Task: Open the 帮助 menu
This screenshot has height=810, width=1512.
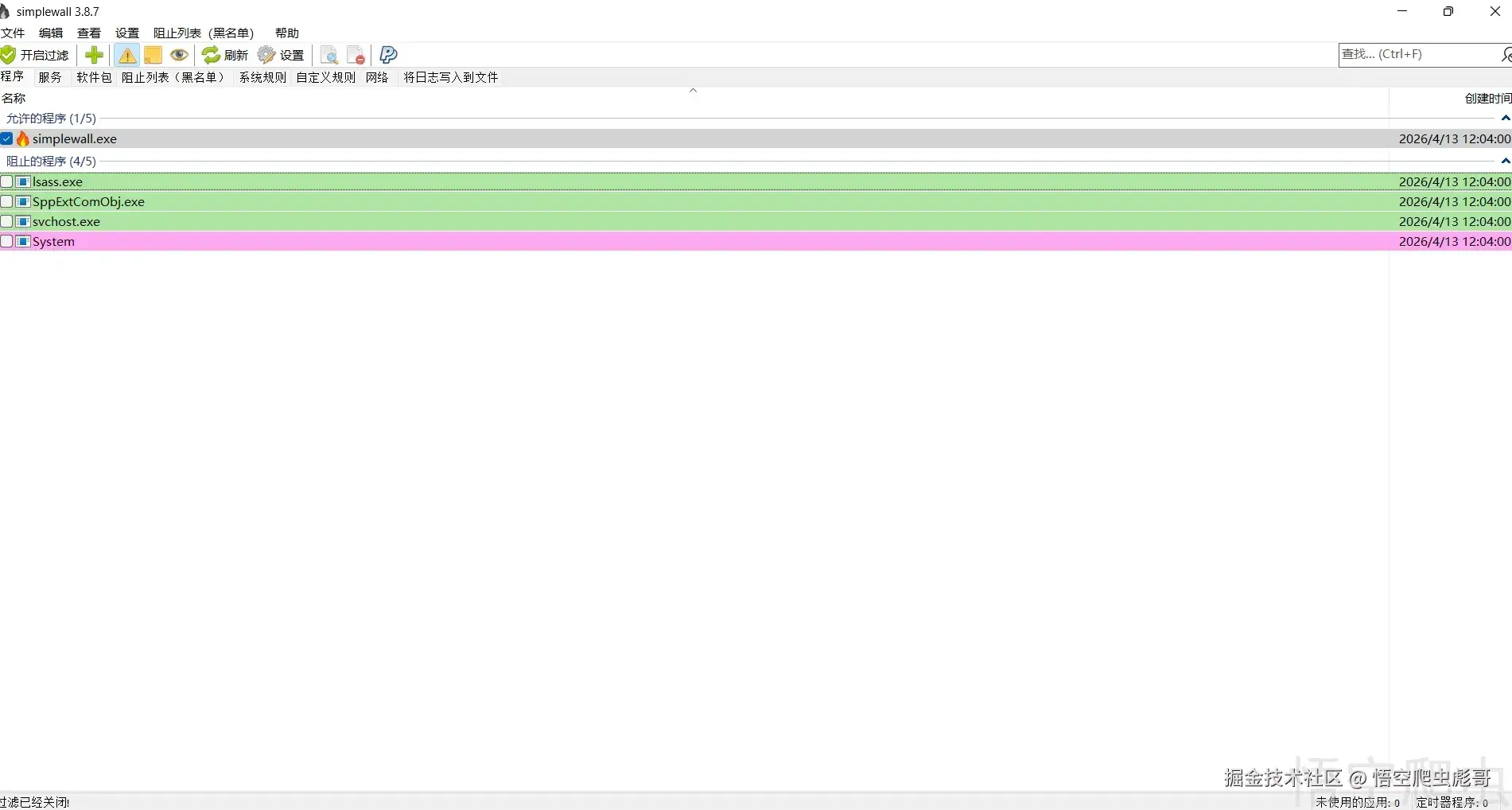Action: click(x=287, y=33)
